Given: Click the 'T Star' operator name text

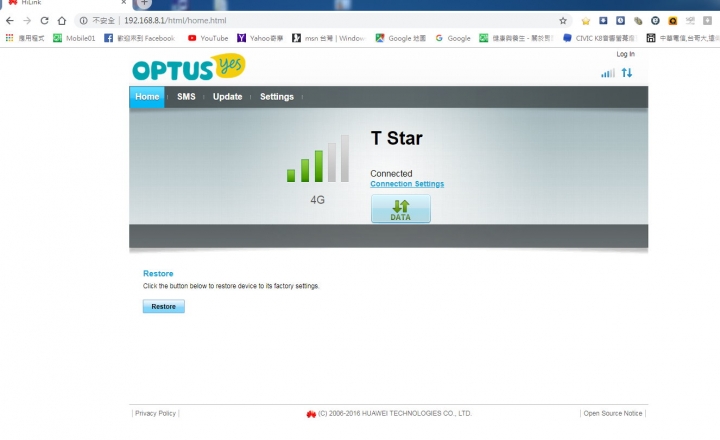Looking at the screenshot, I should 396,138.
